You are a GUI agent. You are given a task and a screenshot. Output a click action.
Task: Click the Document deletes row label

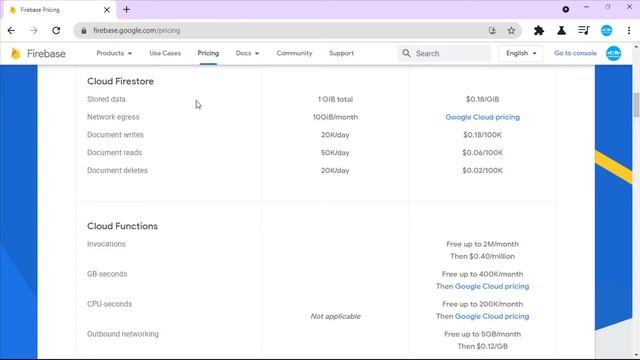pyautogui.click(x=117, y=171)
